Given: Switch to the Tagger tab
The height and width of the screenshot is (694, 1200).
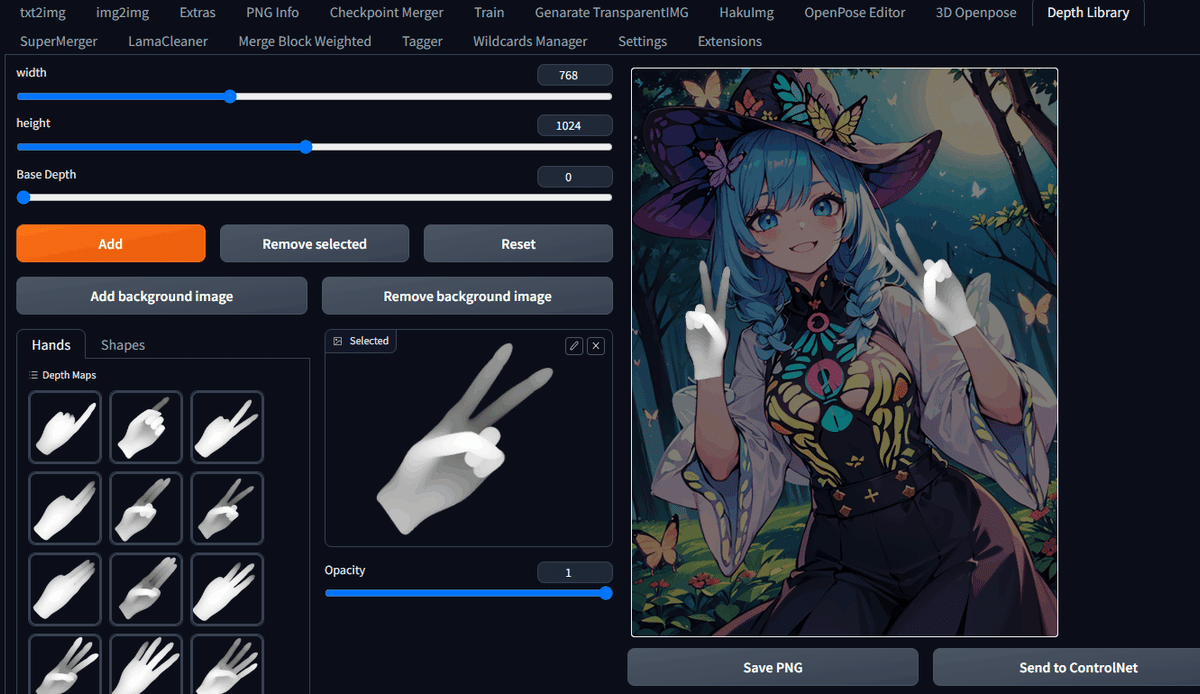Looking at the screenshot, I should [422, 41].
